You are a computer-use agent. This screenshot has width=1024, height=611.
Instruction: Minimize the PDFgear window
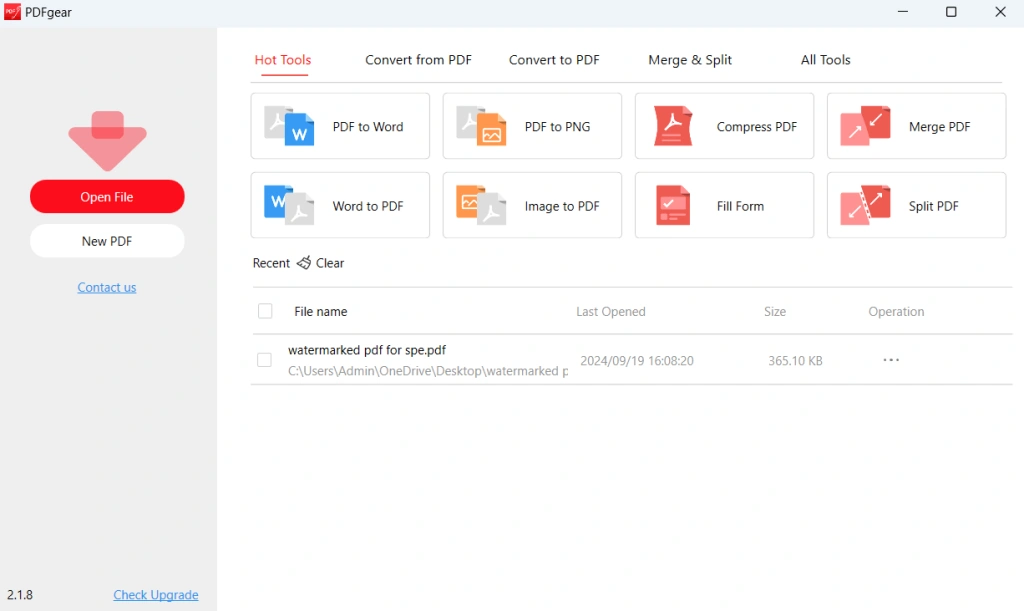coord(903,12)
